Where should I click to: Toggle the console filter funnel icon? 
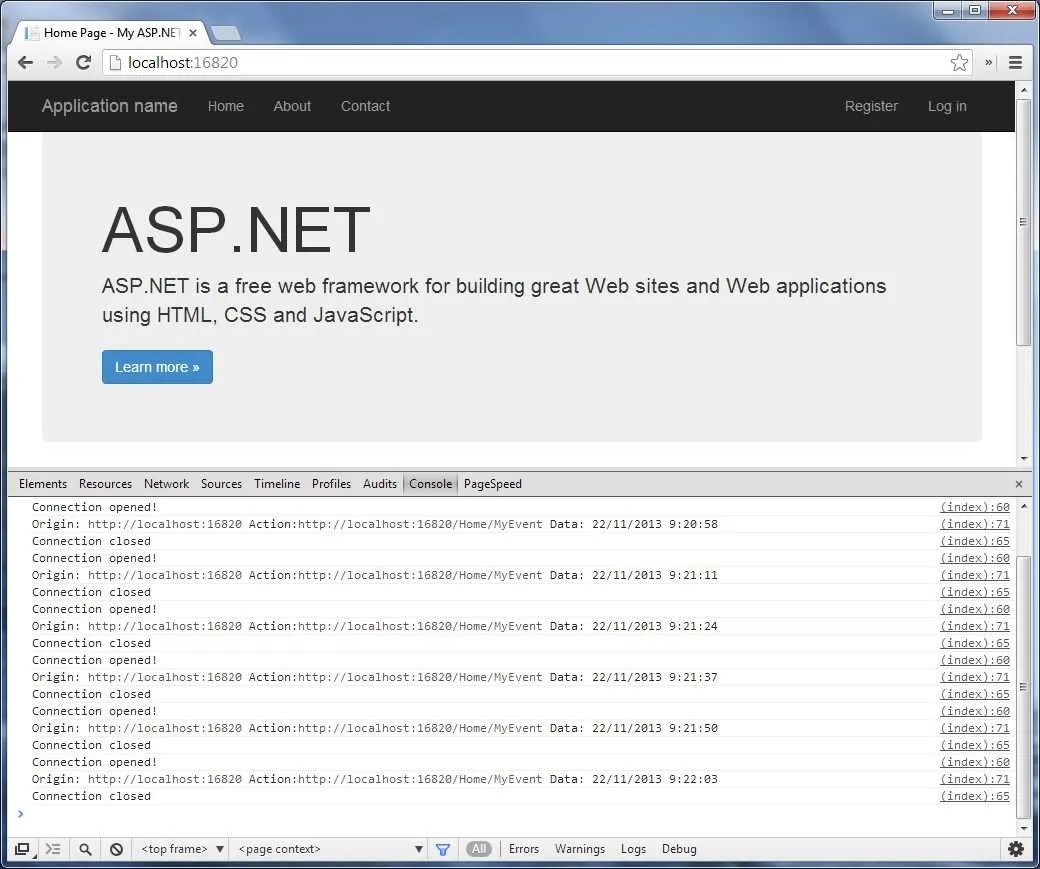tap(443, 849)
